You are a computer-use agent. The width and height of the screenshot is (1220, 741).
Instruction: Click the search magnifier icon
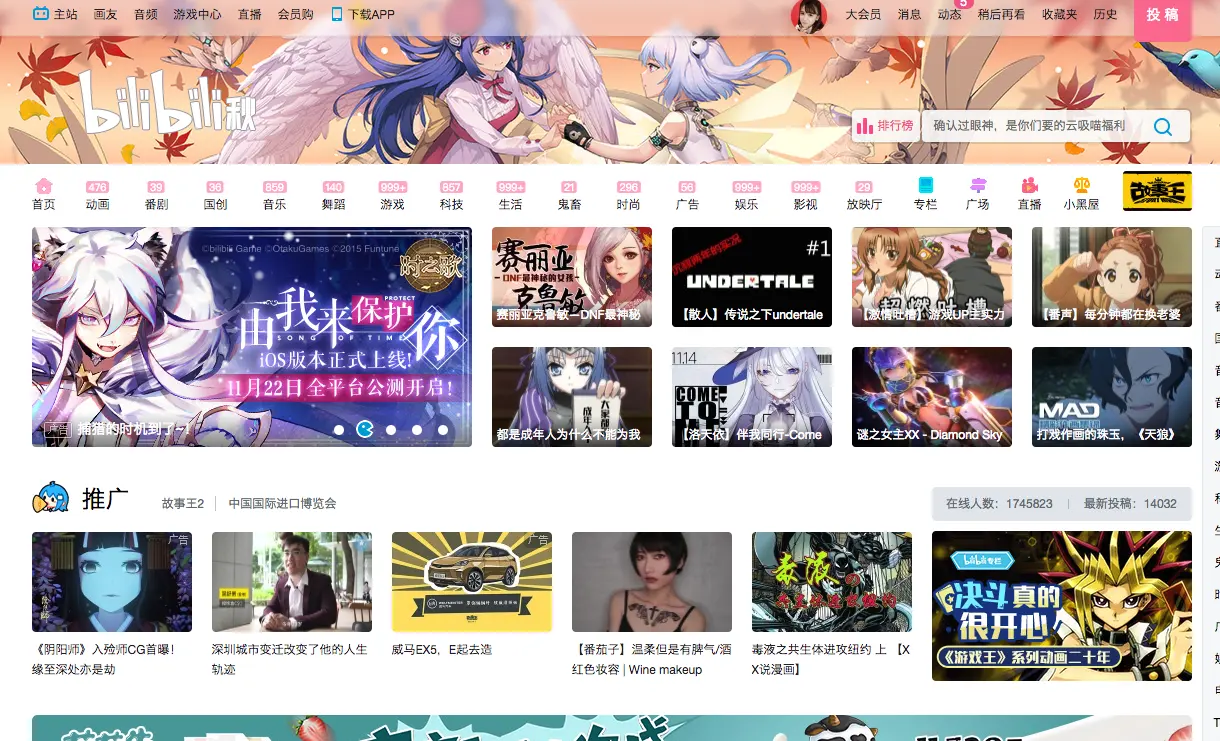pos(1163,126)
